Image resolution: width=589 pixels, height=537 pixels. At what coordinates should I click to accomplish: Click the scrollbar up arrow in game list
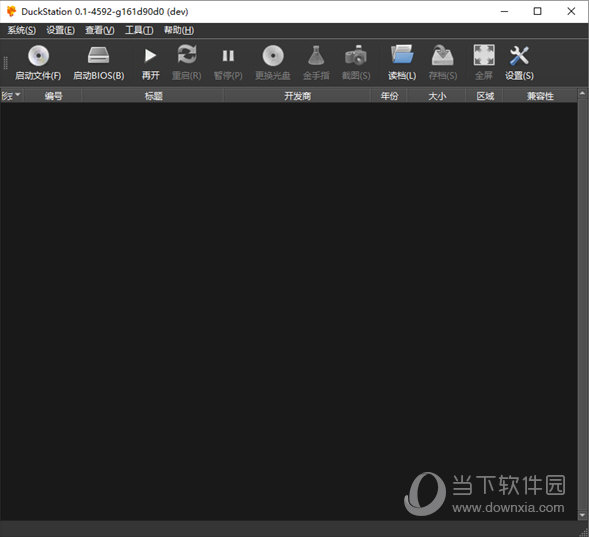click(x=583, y=93)
